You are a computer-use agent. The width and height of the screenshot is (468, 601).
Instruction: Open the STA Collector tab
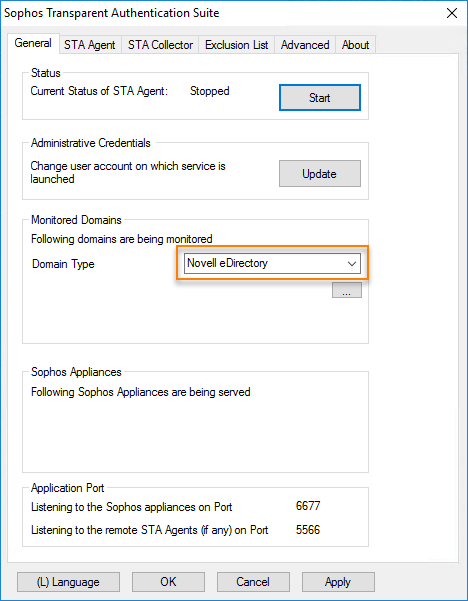point(160,45)
